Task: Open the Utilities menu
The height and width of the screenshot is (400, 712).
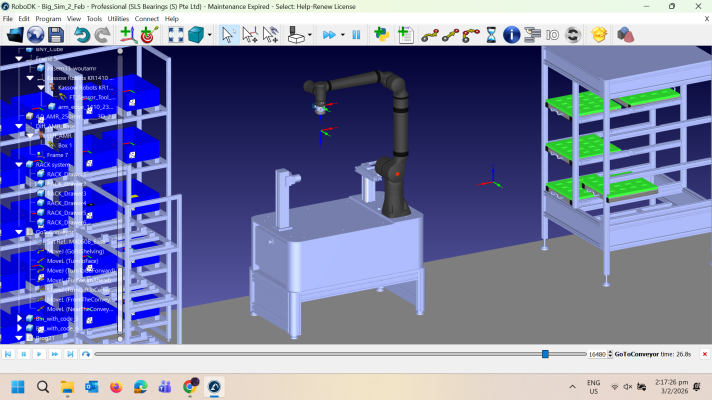Action: point(118,18)
